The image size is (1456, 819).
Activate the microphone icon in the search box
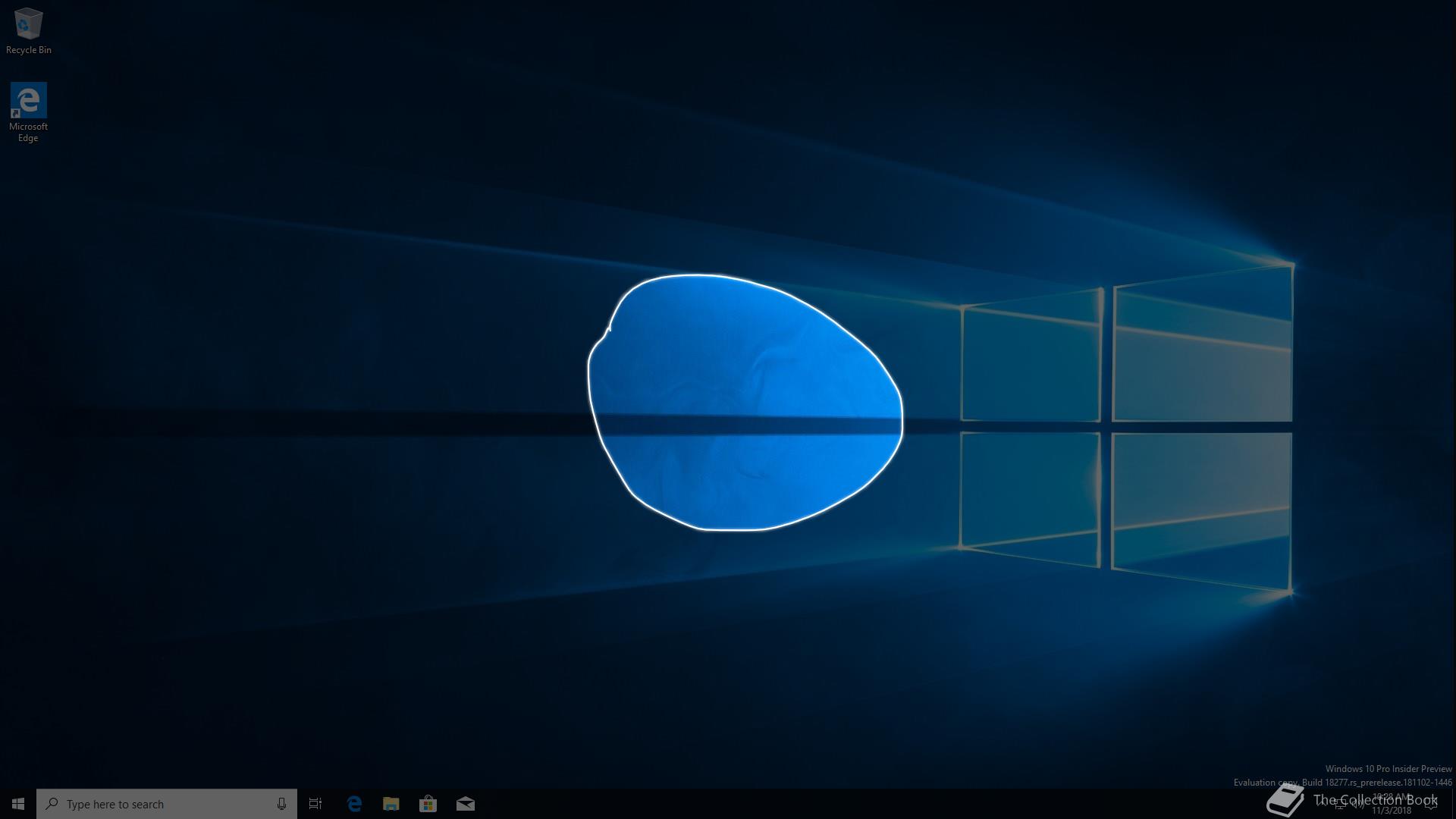[281, 804]
